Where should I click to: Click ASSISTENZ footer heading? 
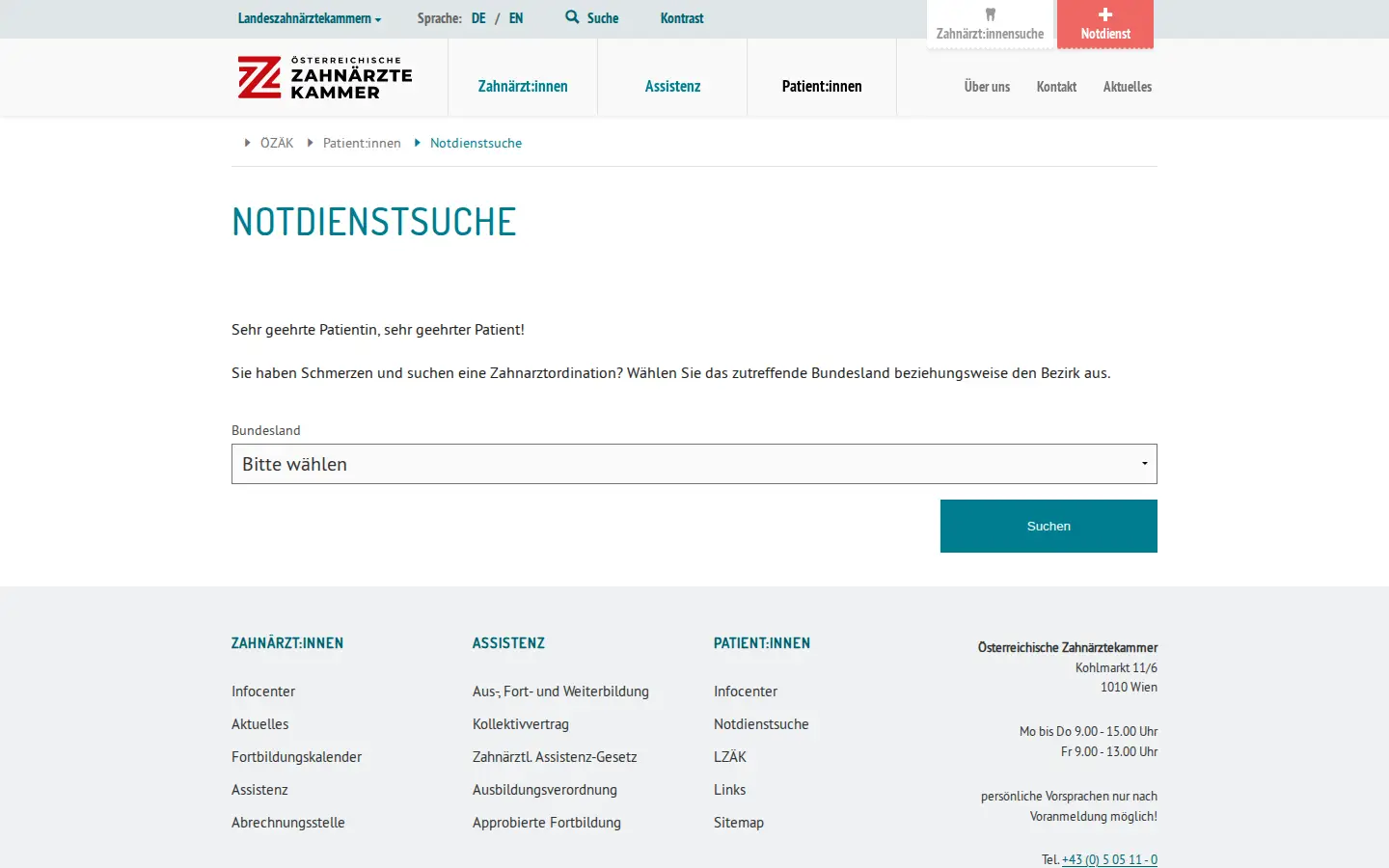[x=508, y=643]
